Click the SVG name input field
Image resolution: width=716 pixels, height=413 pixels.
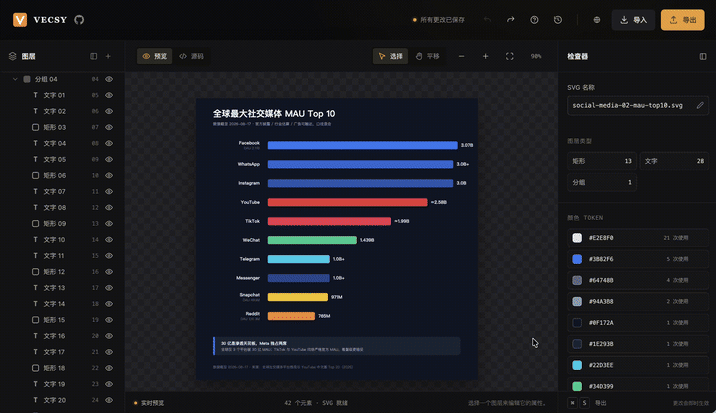638,105
